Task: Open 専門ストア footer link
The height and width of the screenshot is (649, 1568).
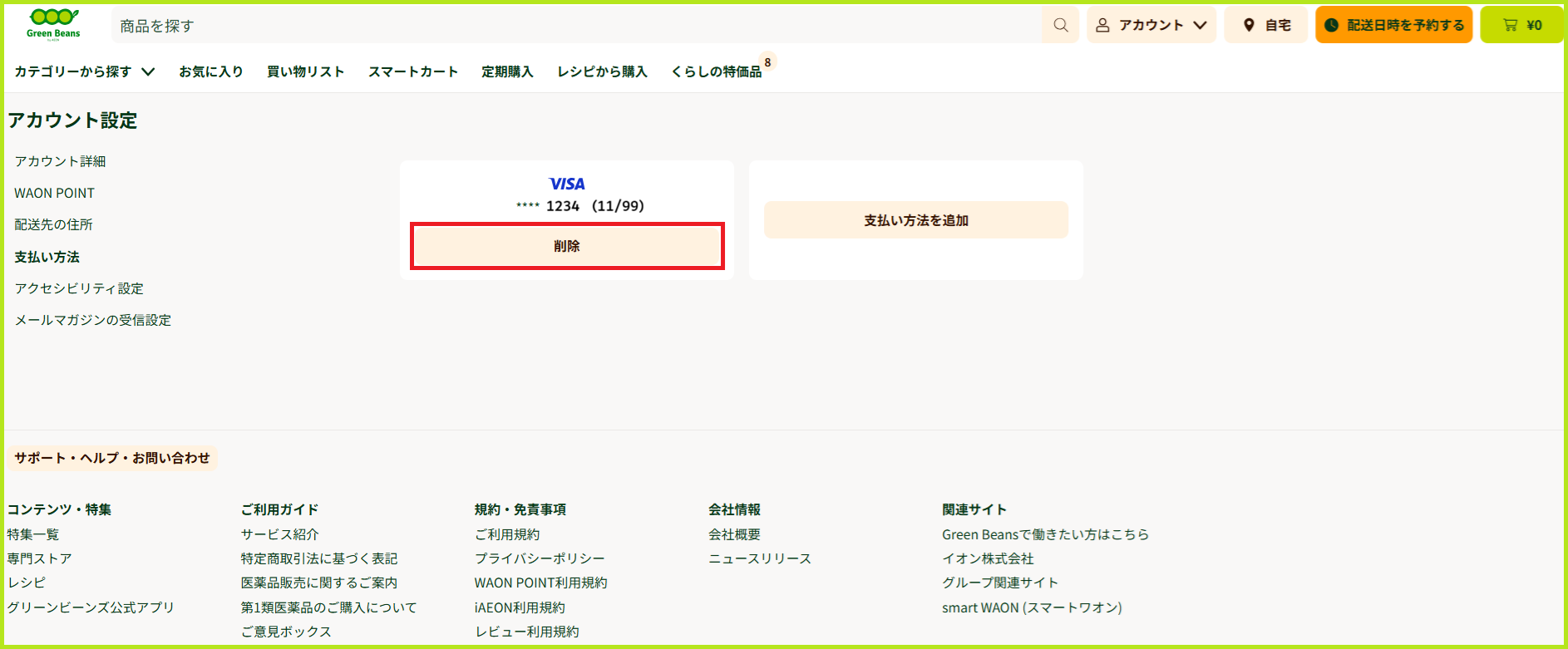Action: click(39, 558)
